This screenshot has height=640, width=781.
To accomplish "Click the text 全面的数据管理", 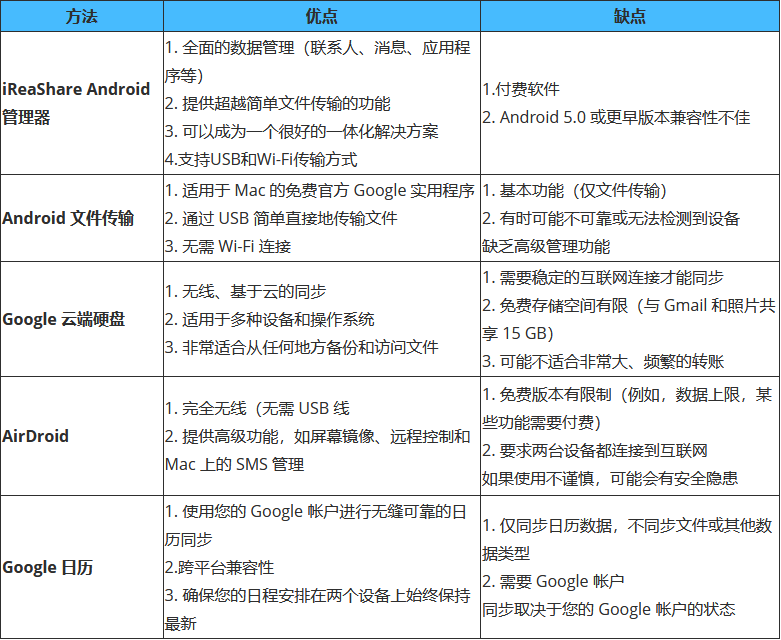I will [x=239, y=48].
